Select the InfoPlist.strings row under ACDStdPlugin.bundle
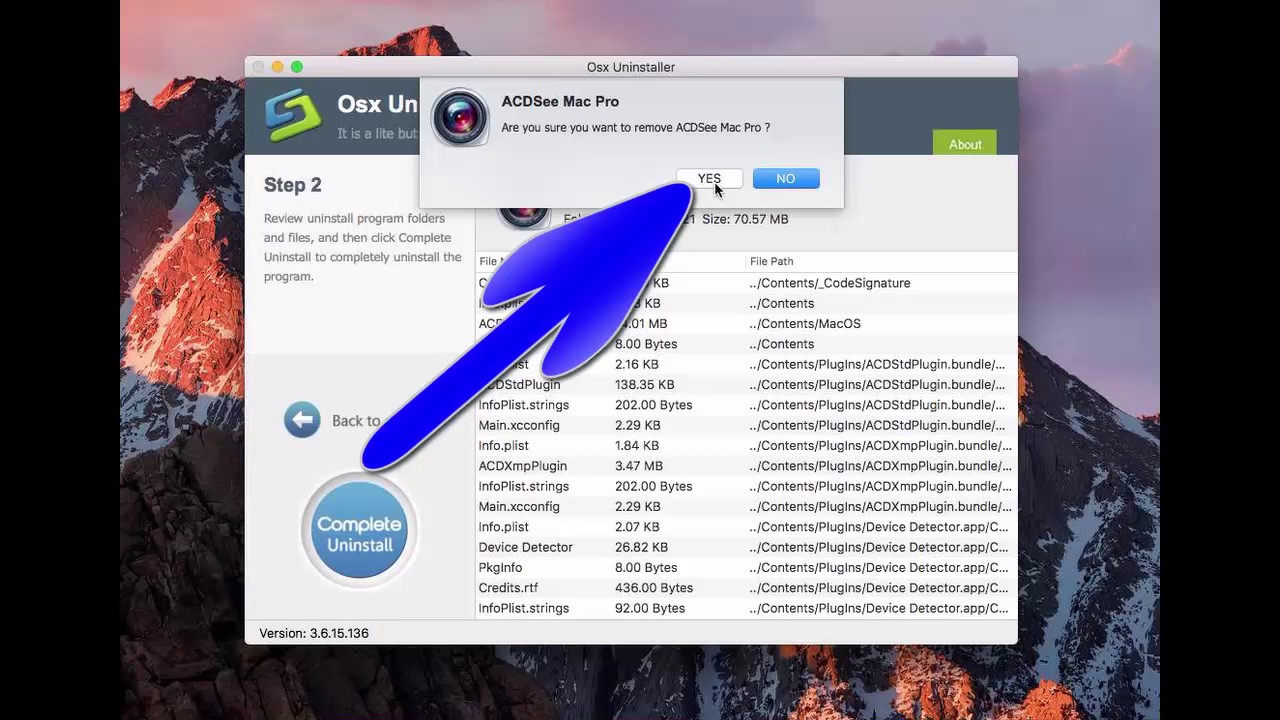The height and width of the screenshot is (720, 1280). [x=746, y=405]
